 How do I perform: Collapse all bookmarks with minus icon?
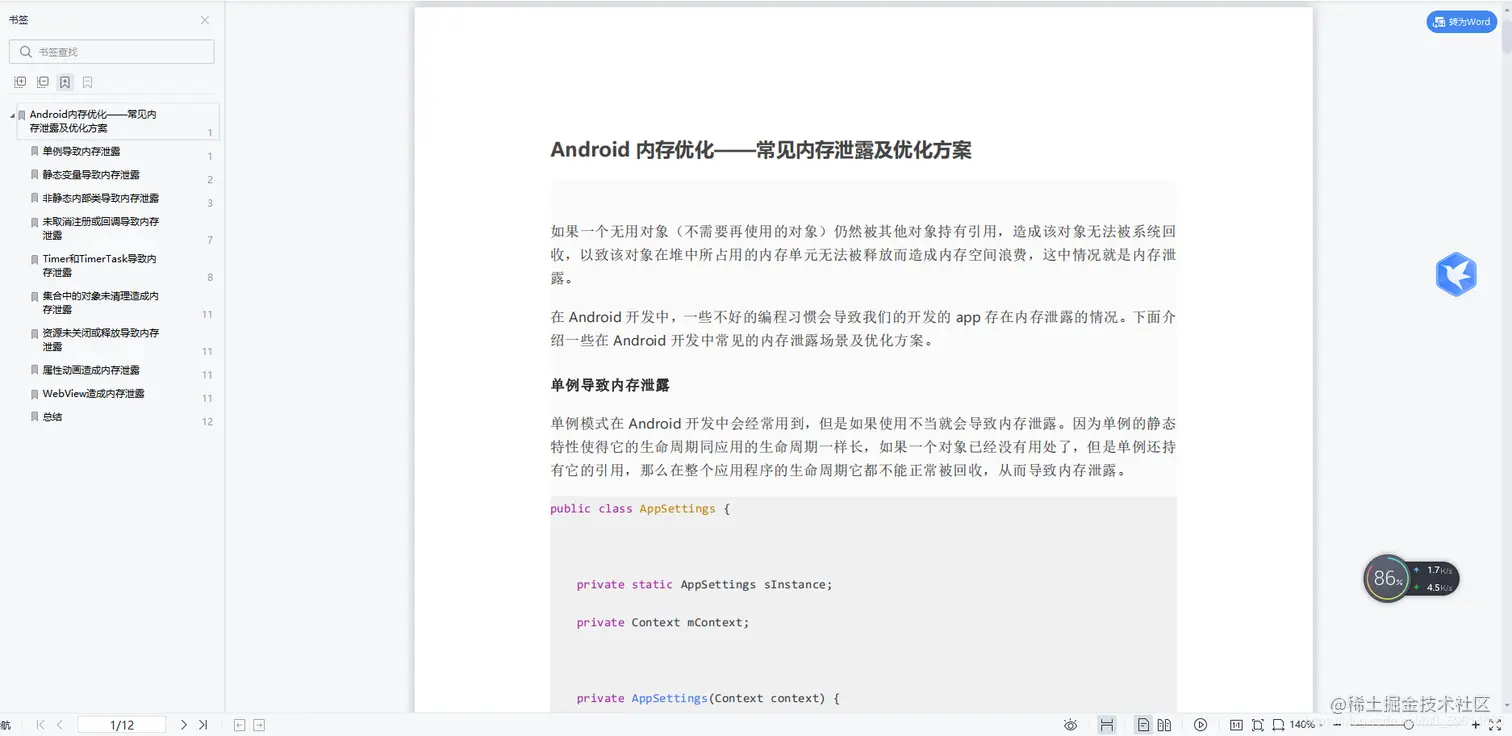coord(43,82)
